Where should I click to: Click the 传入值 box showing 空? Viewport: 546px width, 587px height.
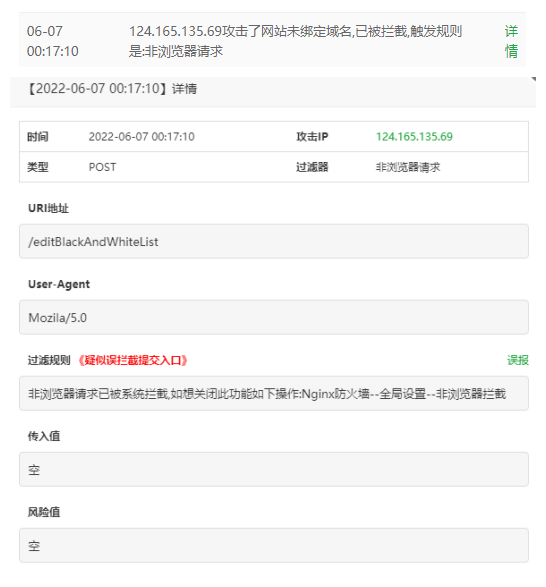coord(274,469)
